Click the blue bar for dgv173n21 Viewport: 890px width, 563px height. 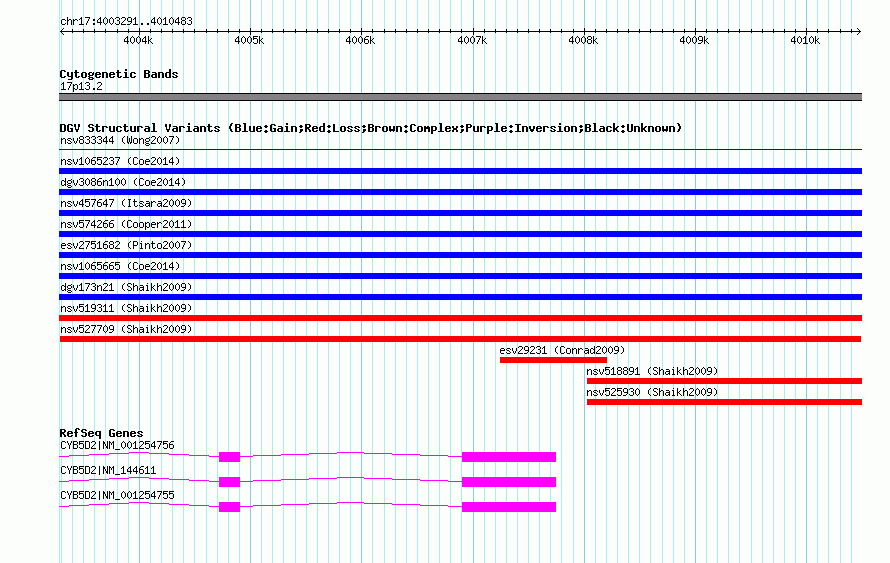(x=460, y=297)
